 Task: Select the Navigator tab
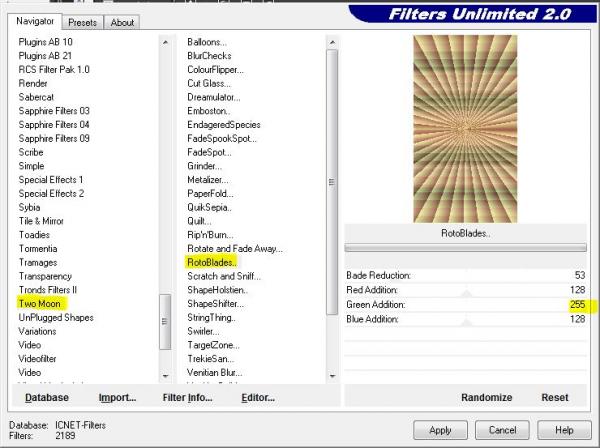pyautogui.click(x=35, y=21)
